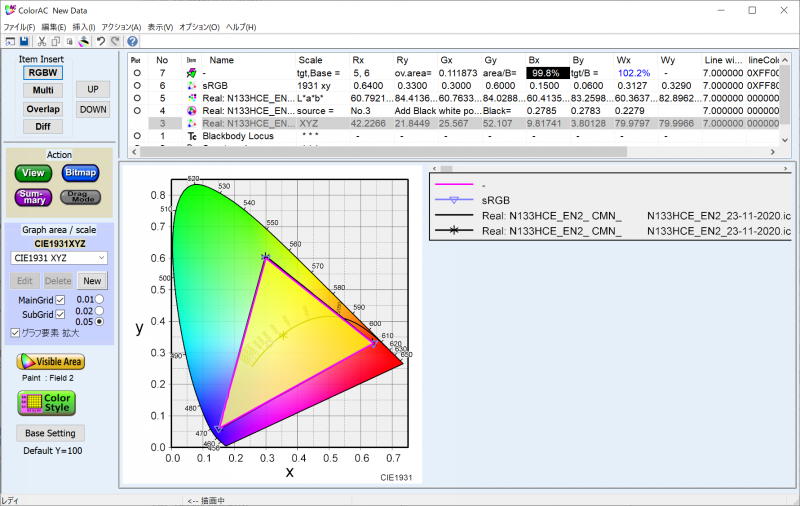Click the Base Setting button
Screen dimensions: 800x506
(x=51, y=433)
